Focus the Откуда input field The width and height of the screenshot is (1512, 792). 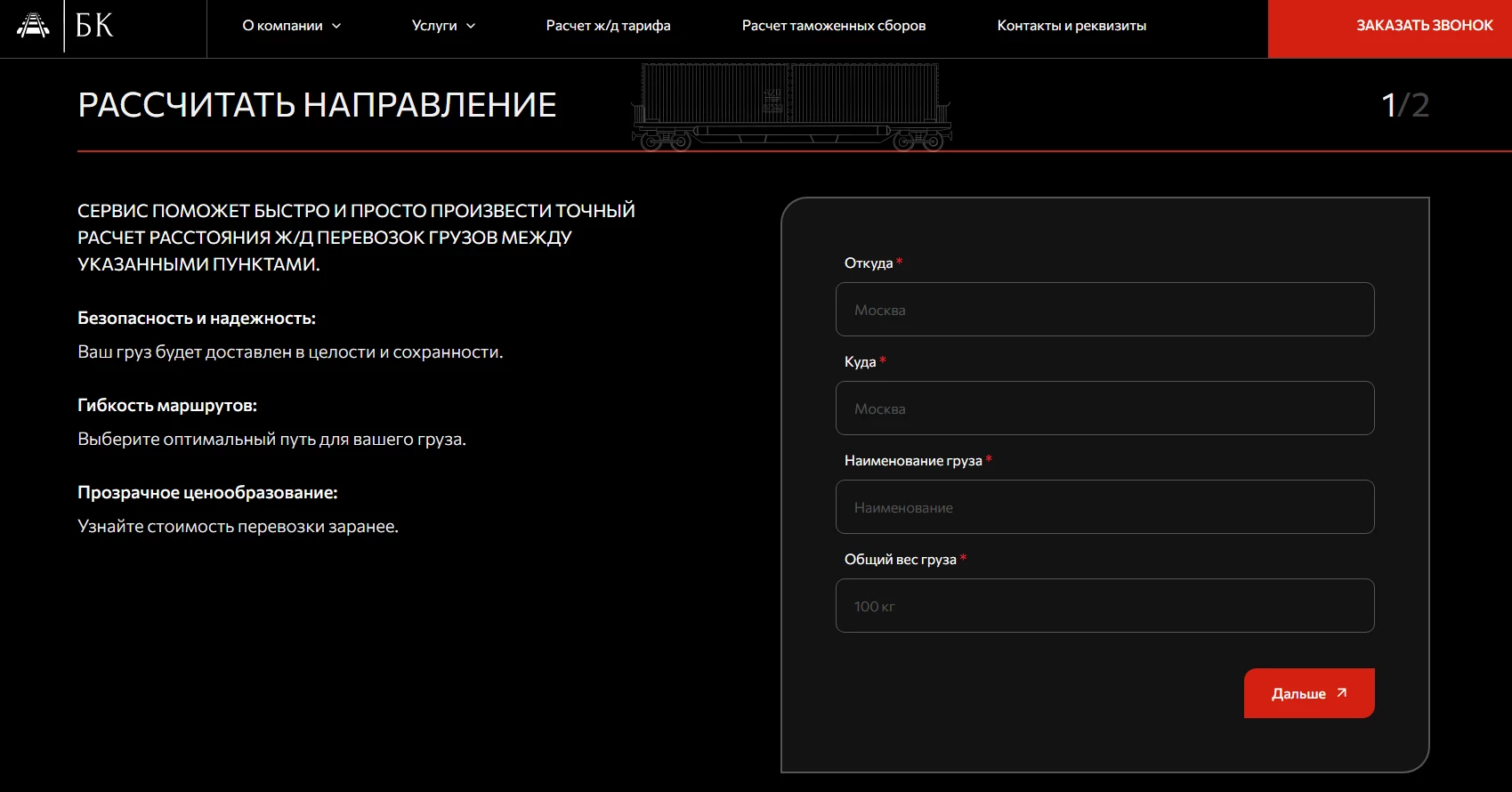(1104, 310)
